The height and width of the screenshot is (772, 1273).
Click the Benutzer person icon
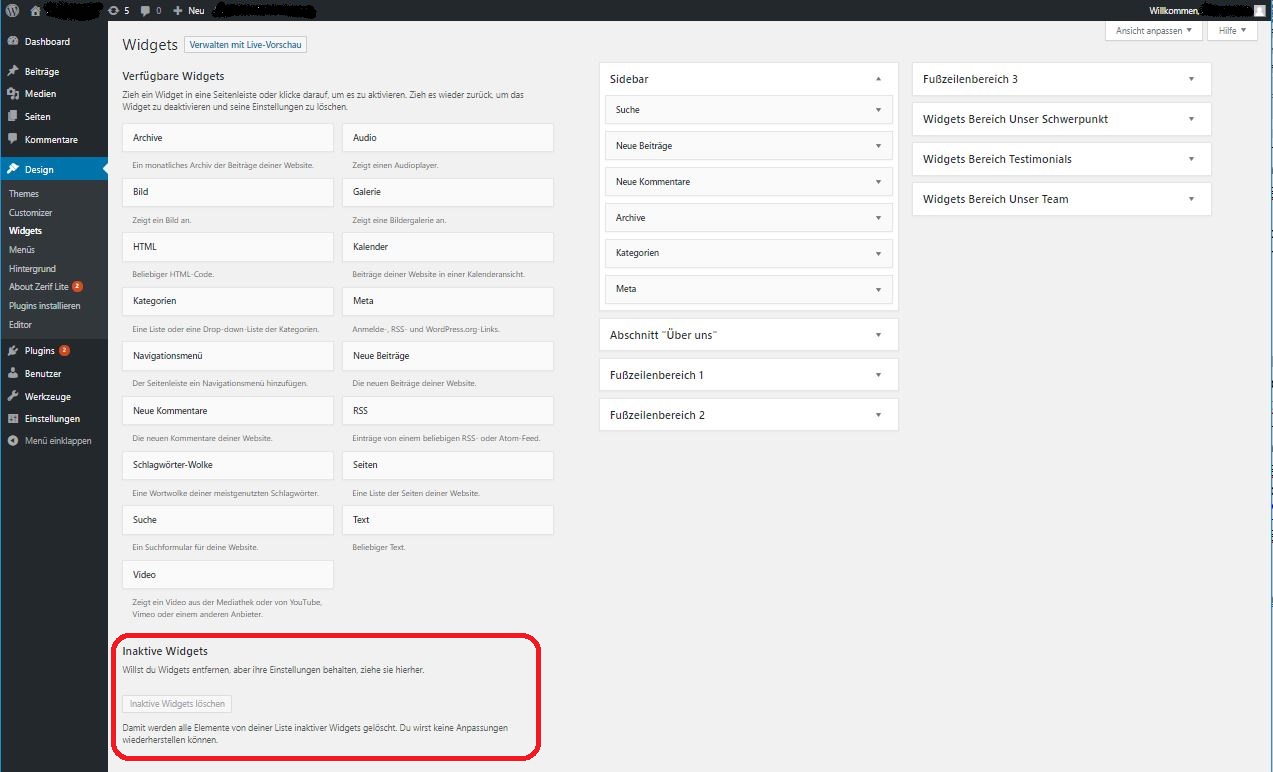click(13, 374)
